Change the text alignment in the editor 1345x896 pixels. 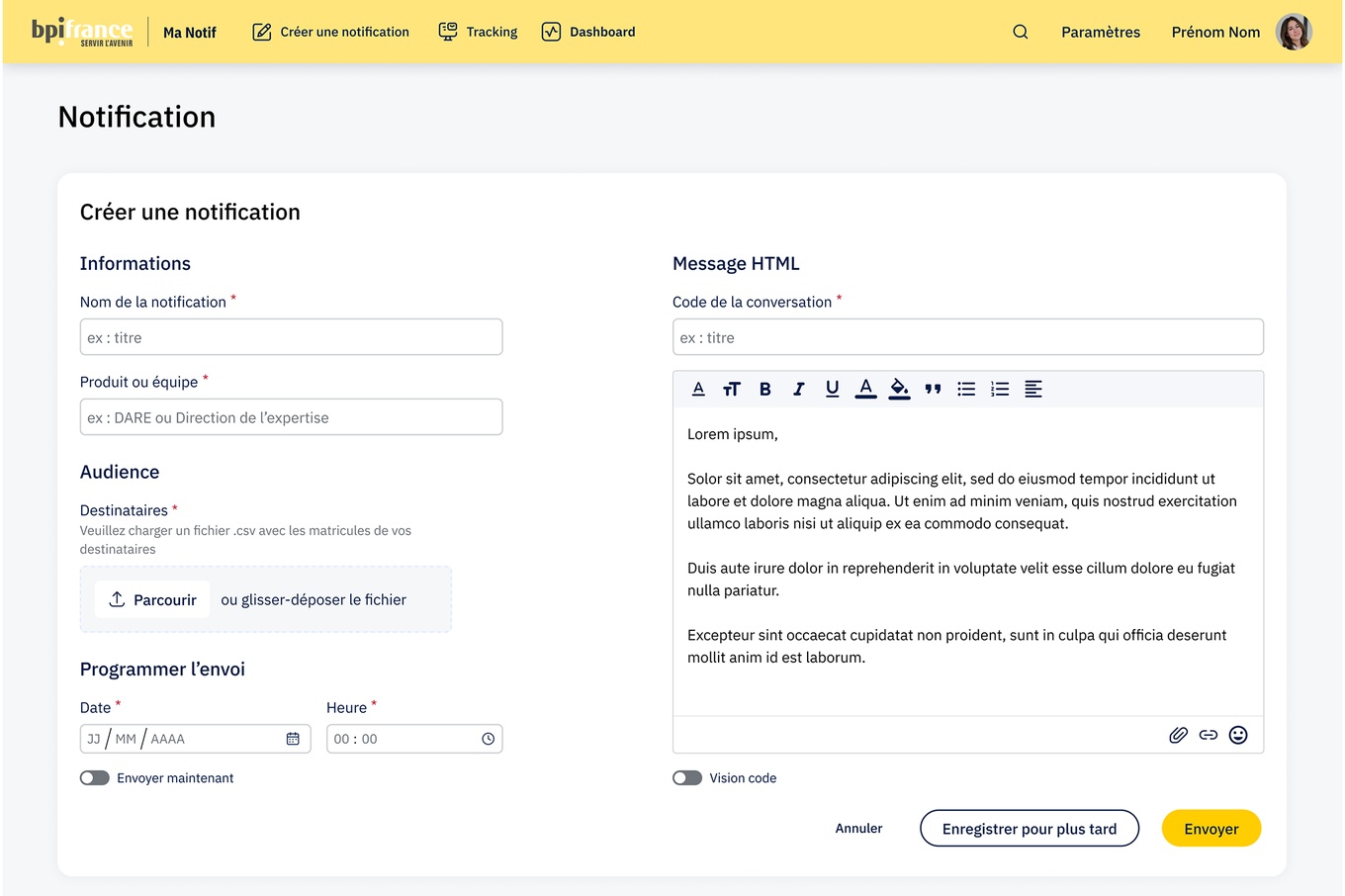[1033, 389]
